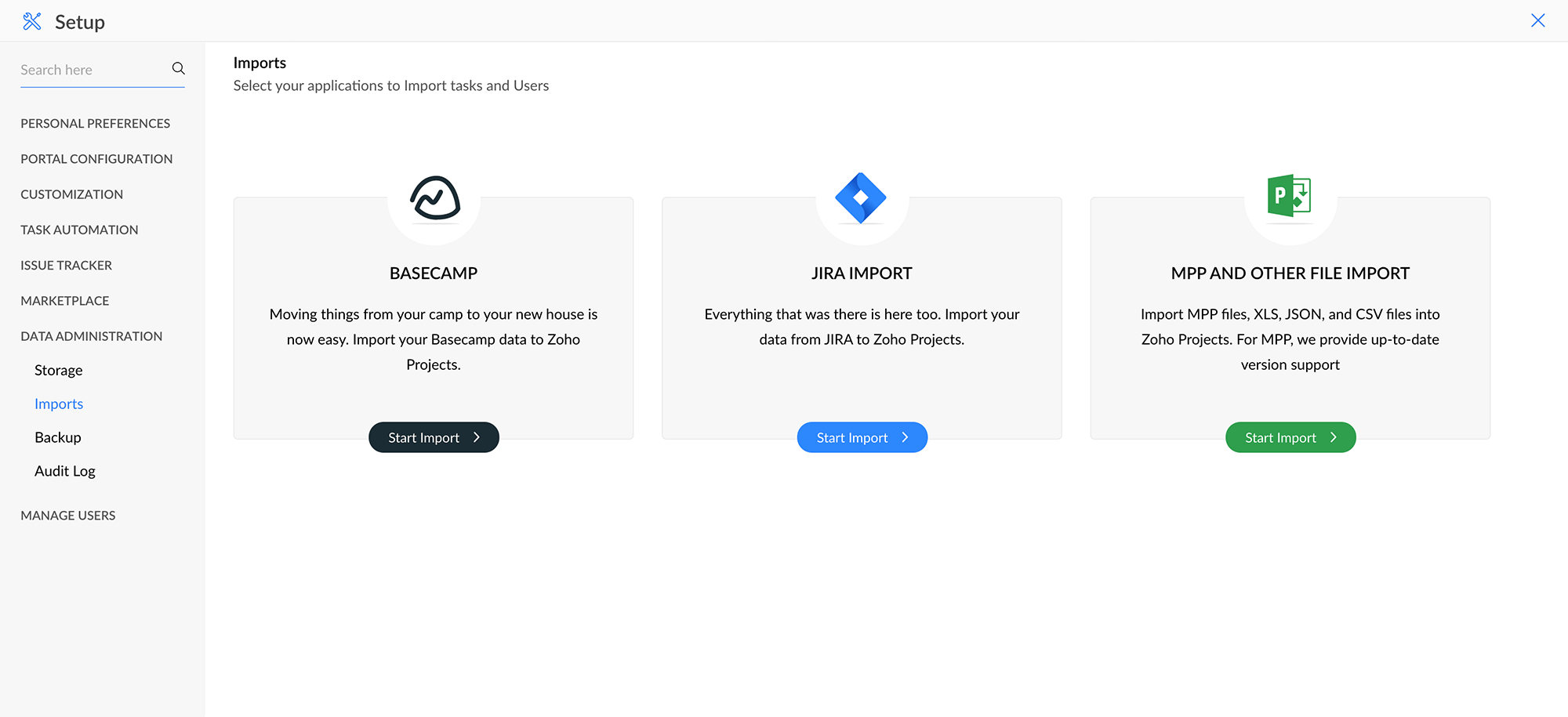This screenshot has width=1568, height=717.
Task: Collapse Data Administration section
Action: point(91,336)
